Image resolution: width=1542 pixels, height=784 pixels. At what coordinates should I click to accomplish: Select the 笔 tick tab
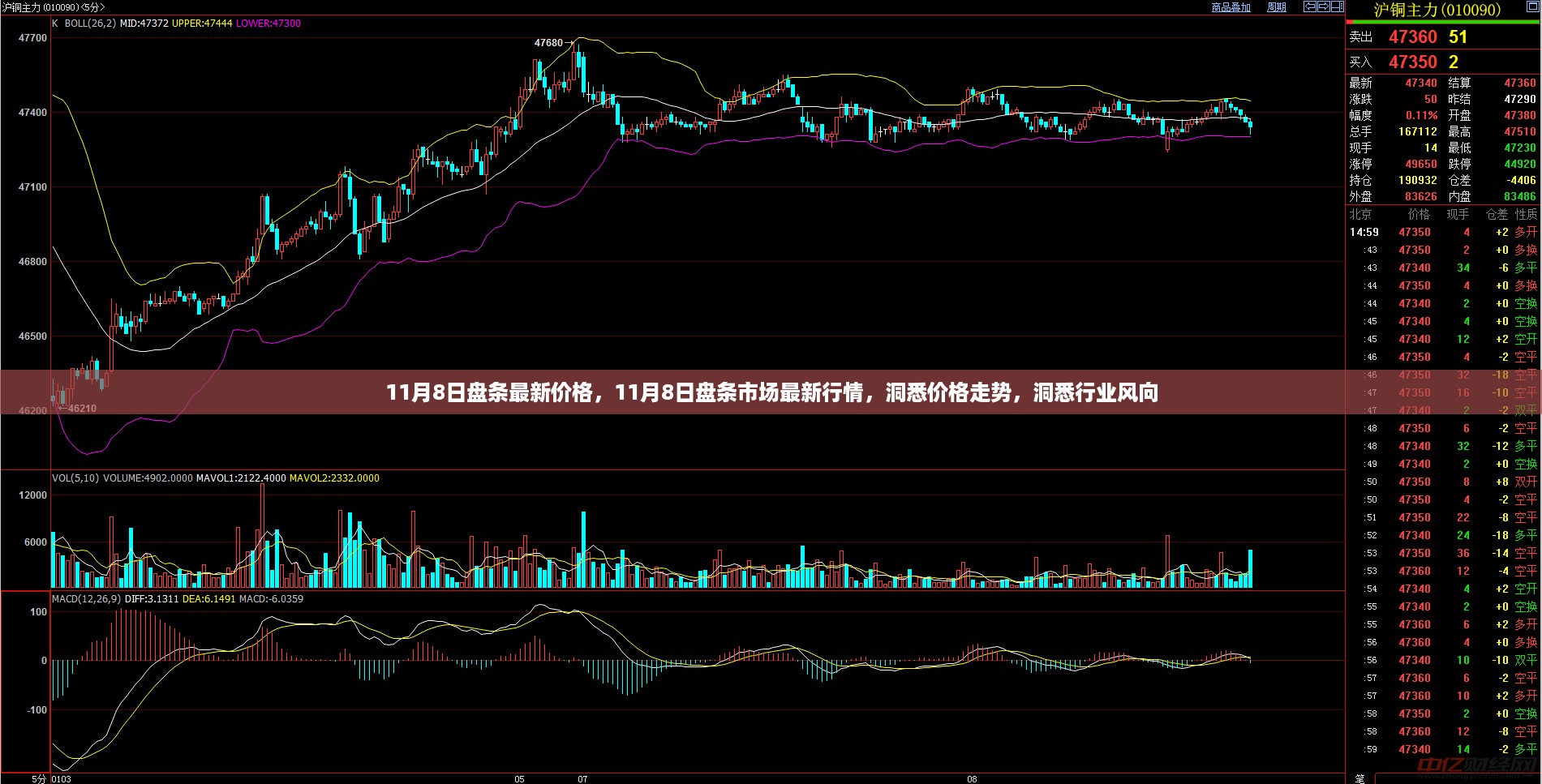click(1360, 778)
